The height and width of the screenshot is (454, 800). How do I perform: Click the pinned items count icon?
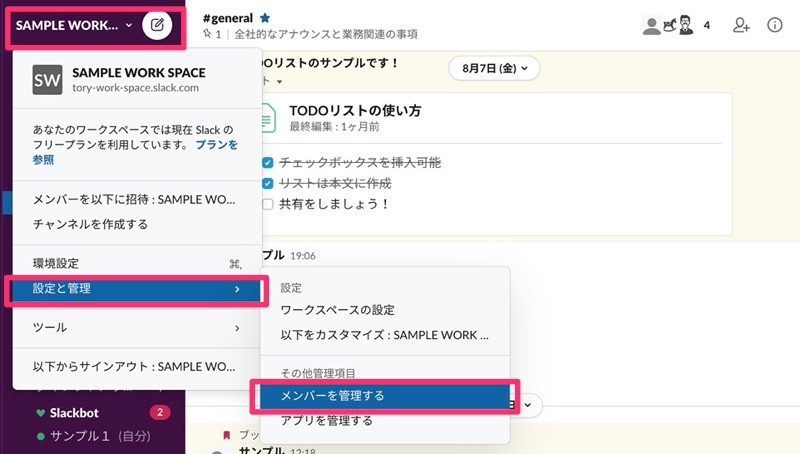[x=211, y=34]
